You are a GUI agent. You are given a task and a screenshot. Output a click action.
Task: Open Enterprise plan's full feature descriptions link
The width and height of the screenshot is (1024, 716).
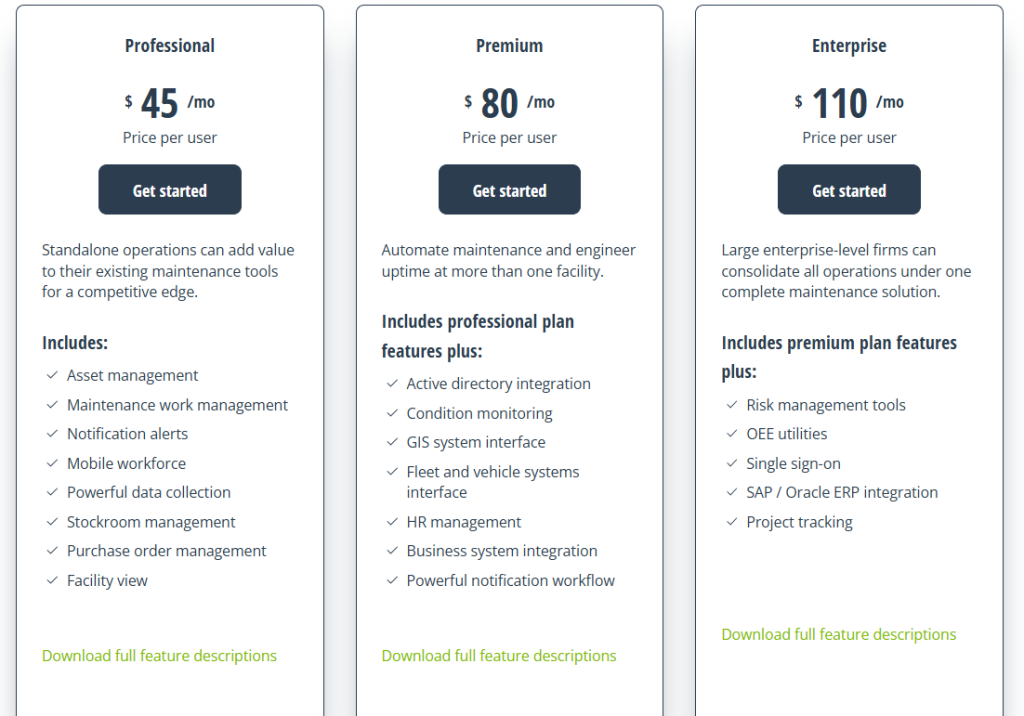pos(839,635)
